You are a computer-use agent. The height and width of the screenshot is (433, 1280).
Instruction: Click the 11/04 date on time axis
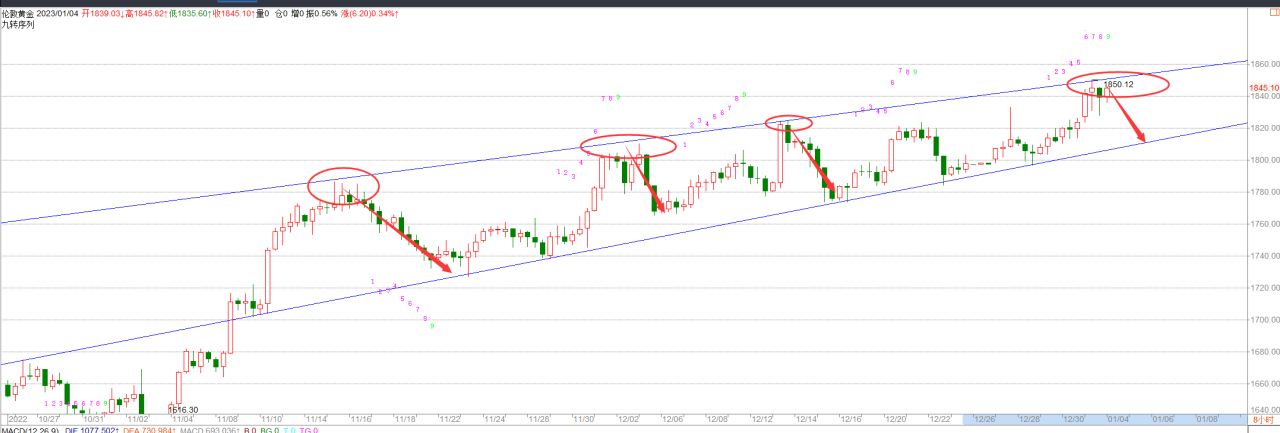coord(184,419)
